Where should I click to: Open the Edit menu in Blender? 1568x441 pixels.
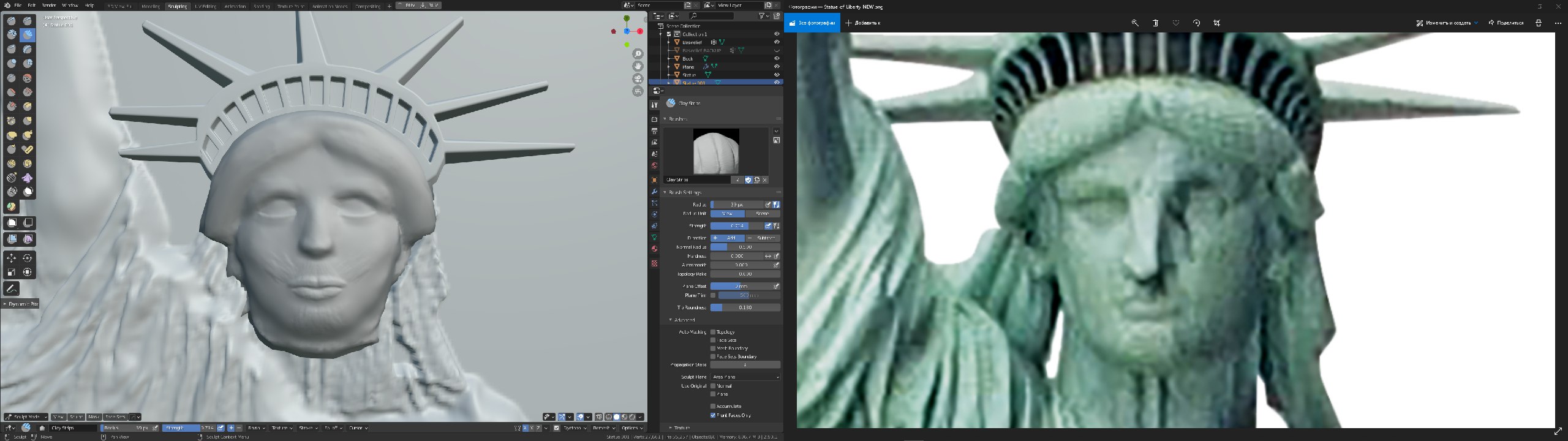click(31, 6)
